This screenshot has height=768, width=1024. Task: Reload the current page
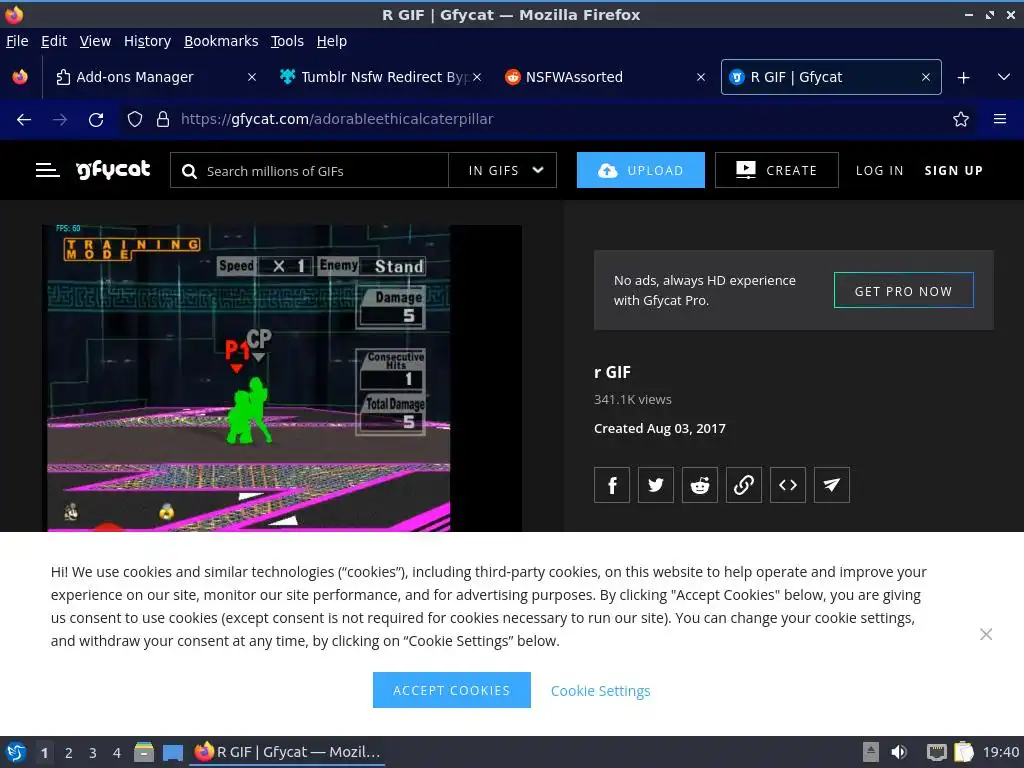[96, 119]
